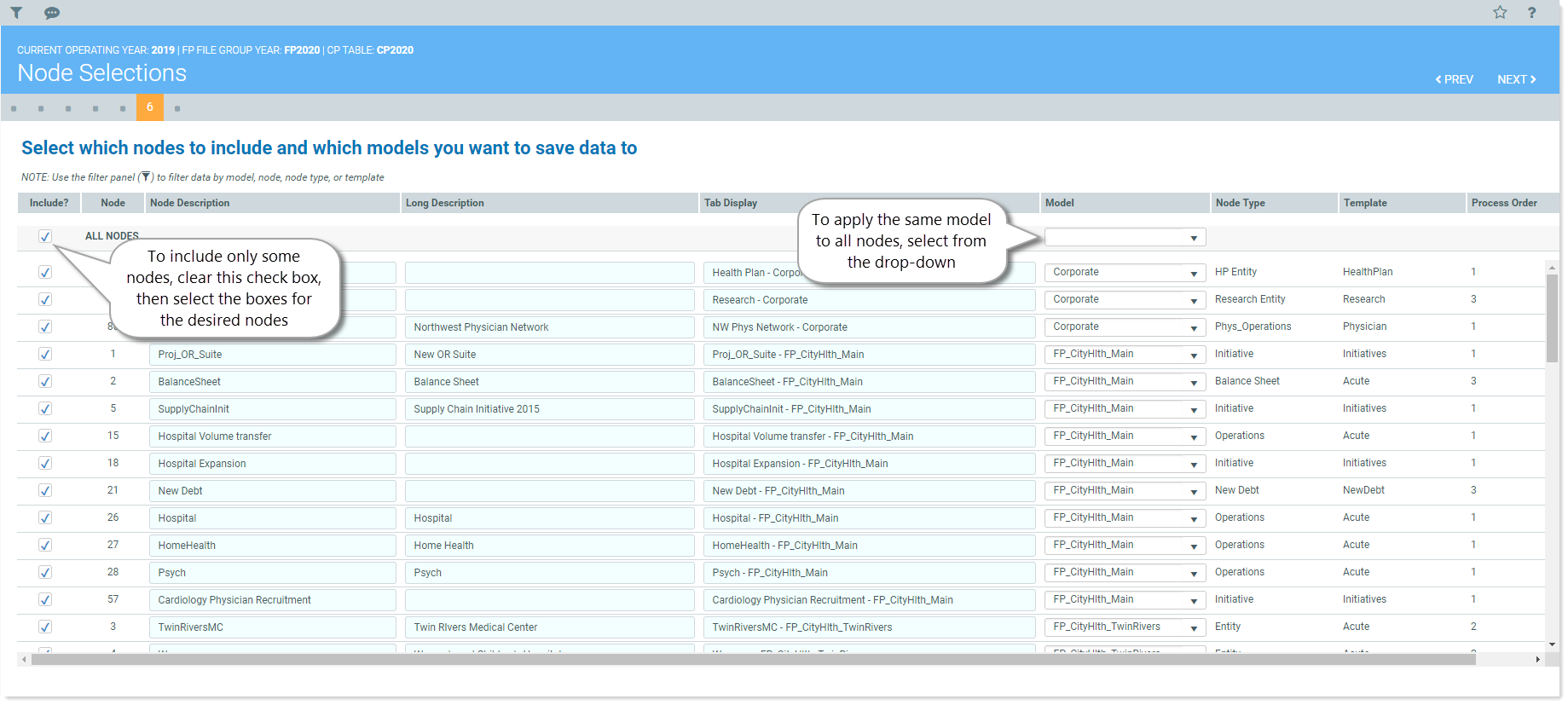Click the vertical scrollbar up arrow

pyautogui.click(x=1552, y=268)
